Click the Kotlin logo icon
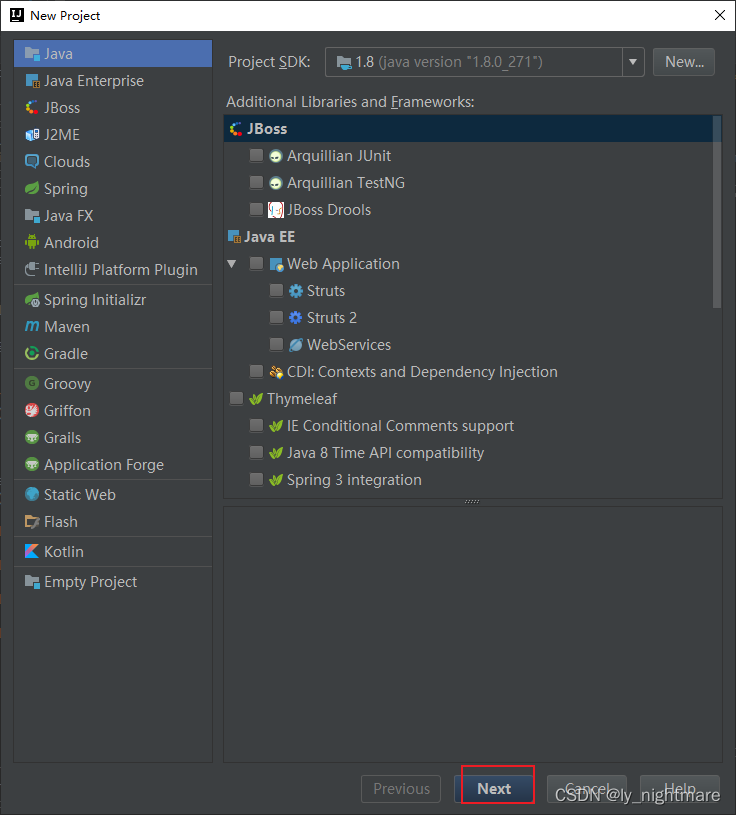736x815 pixels. 32,551
